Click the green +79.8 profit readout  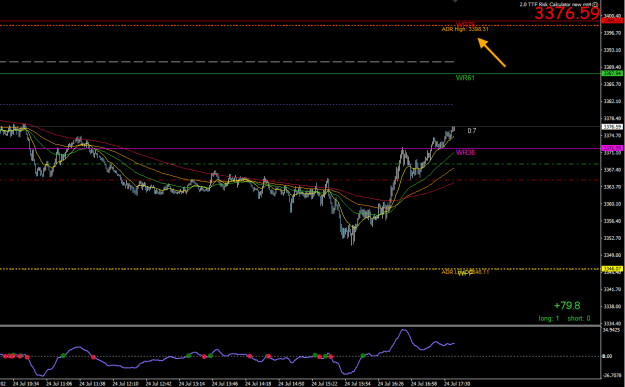pyautogui.click(x=567, y=306)
